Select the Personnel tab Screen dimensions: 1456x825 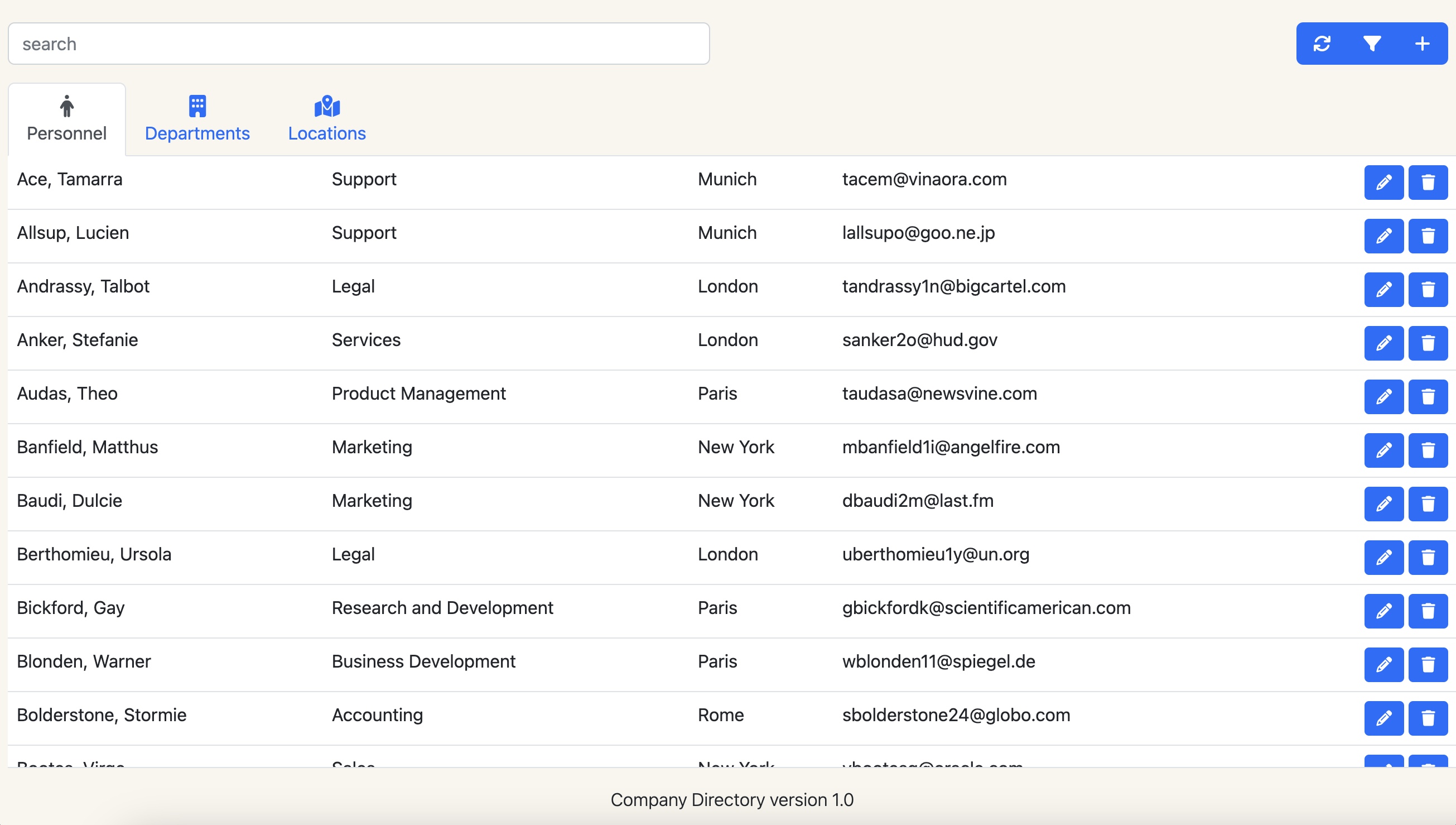click(67, 119)
